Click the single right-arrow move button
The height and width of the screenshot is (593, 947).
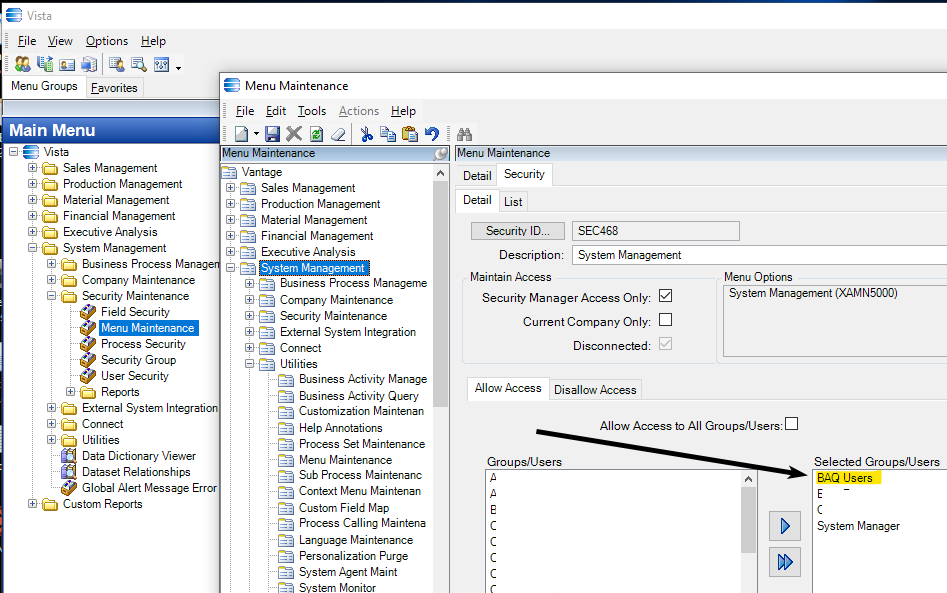[x=785, y=526]
